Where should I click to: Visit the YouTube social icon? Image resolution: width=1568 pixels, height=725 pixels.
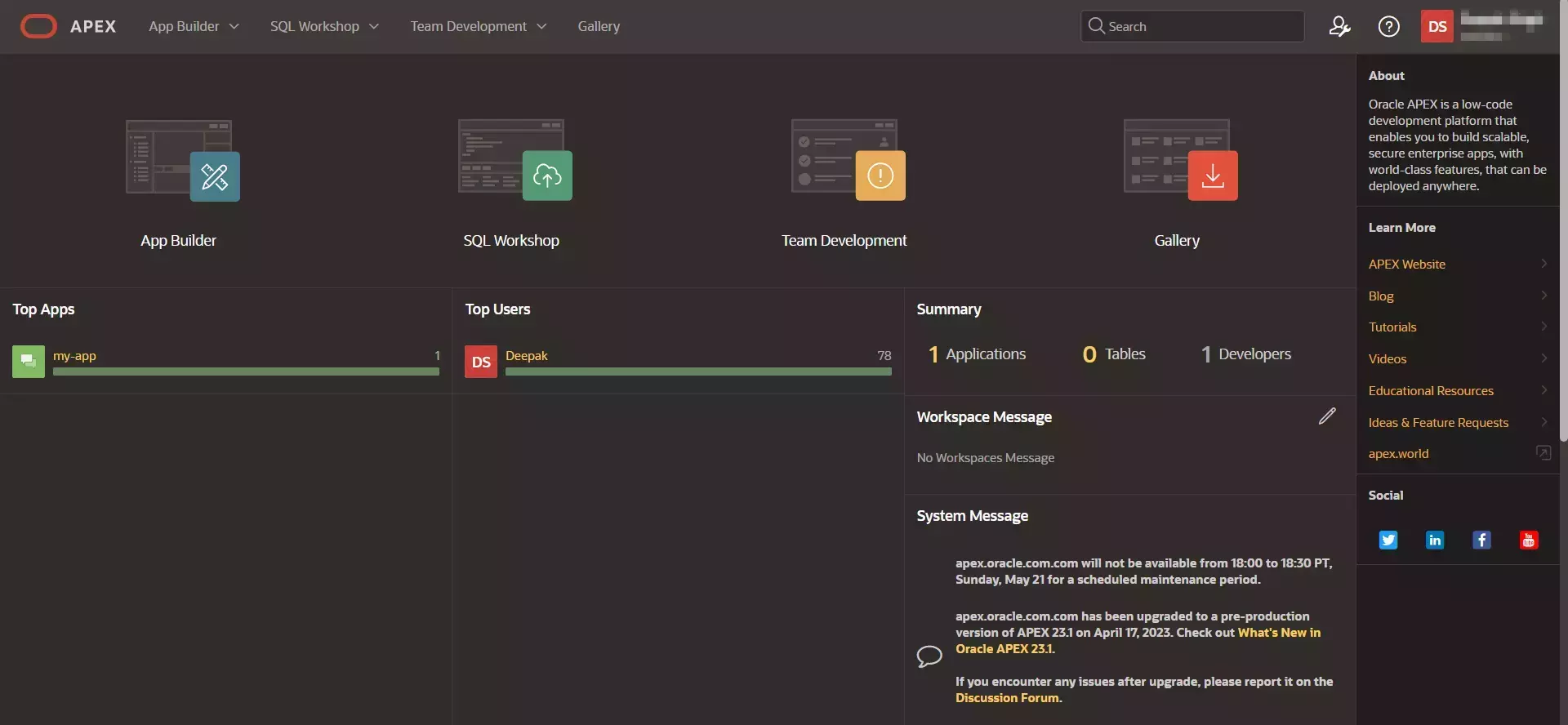click(x=1528, y=540)
